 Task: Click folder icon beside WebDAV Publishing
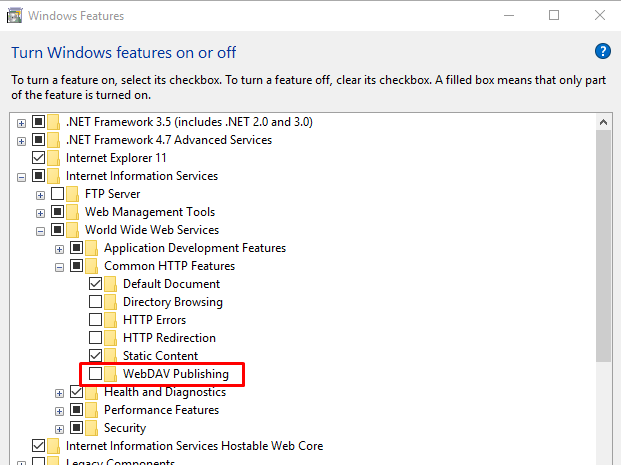[110, 374]
